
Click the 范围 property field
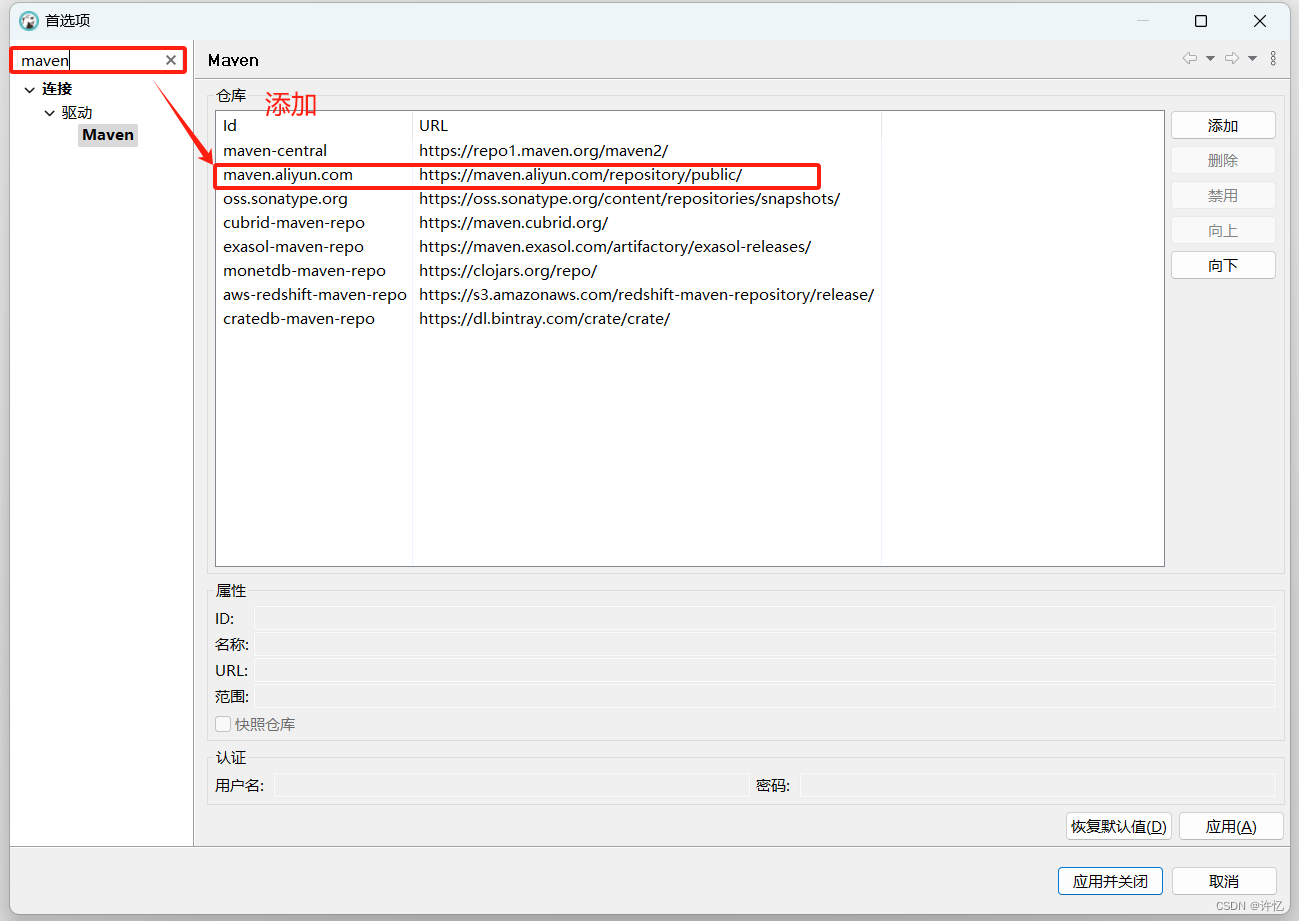tap(765, 696)
